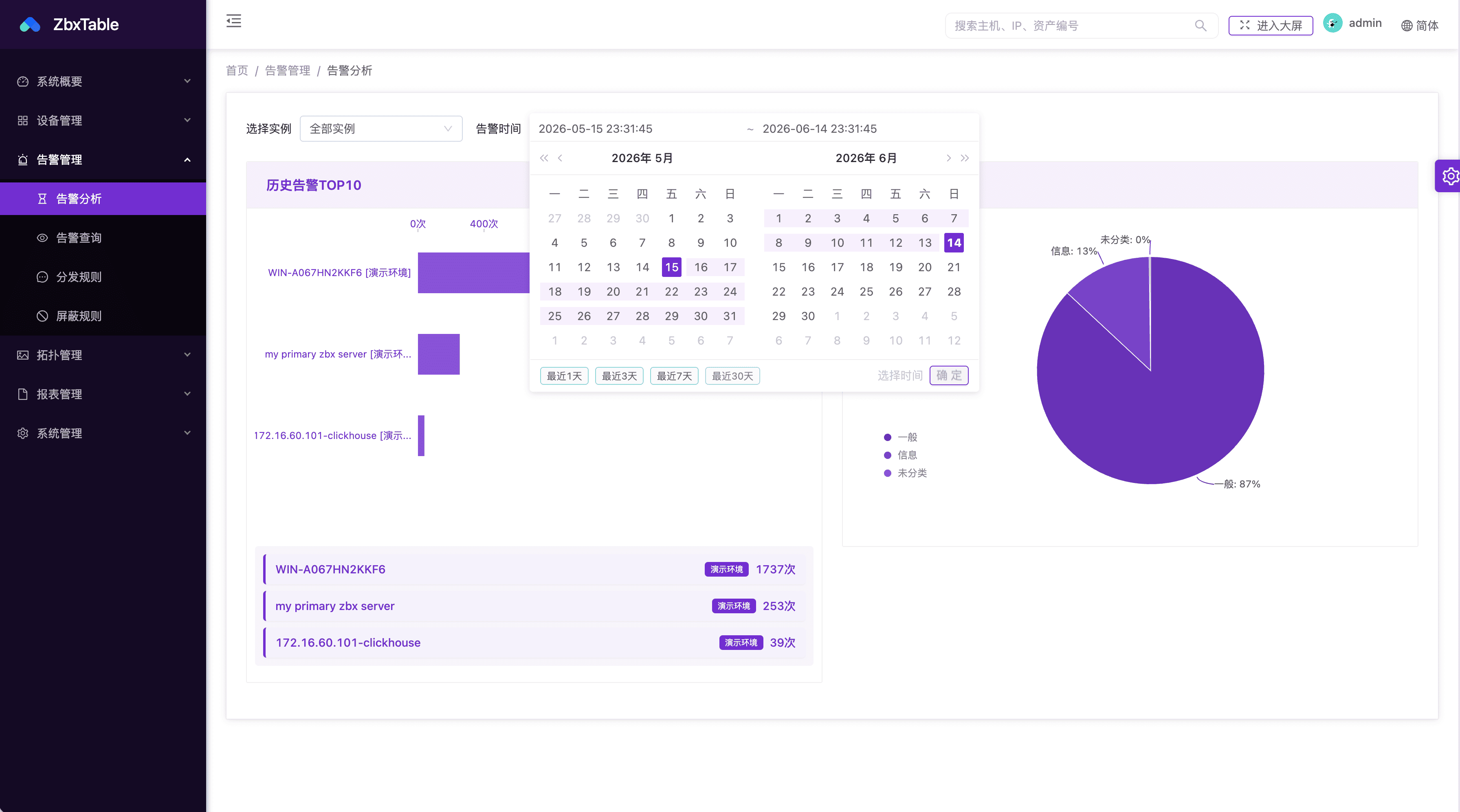Image resolution: width=1460 pixels, height=812 pixels.
Task: Open the 全部实例 instance dropdown
Action: [x=381, y=129]
